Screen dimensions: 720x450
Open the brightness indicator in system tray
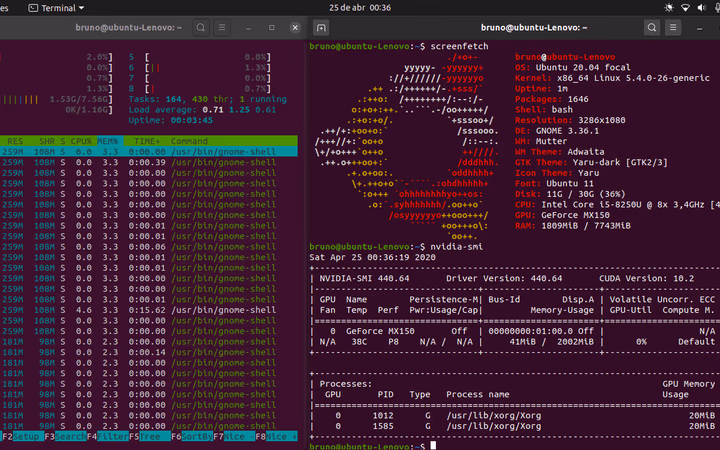pyautogui.click(x=669, y=8)
